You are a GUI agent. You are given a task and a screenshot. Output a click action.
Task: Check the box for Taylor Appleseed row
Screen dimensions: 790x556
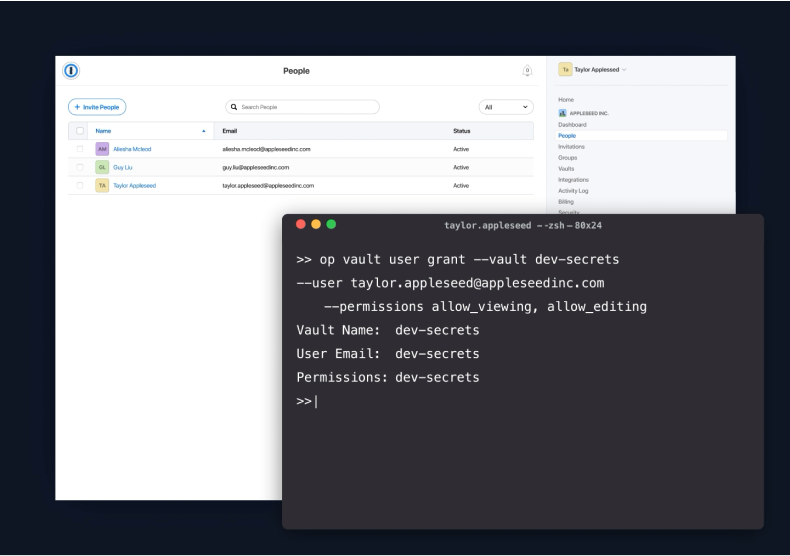80,185
